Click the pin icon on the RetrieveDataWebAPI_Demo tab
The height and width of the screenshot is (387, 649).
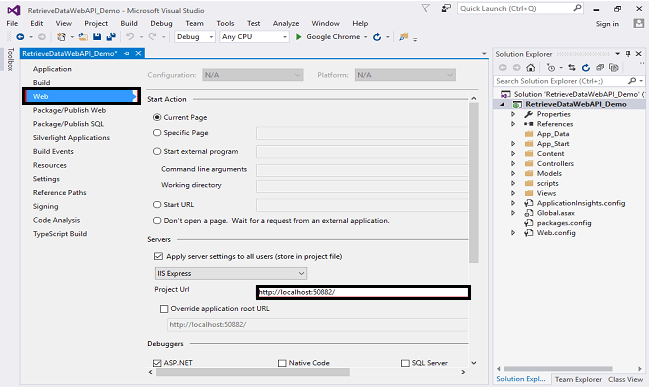click(x=127, y=53)
